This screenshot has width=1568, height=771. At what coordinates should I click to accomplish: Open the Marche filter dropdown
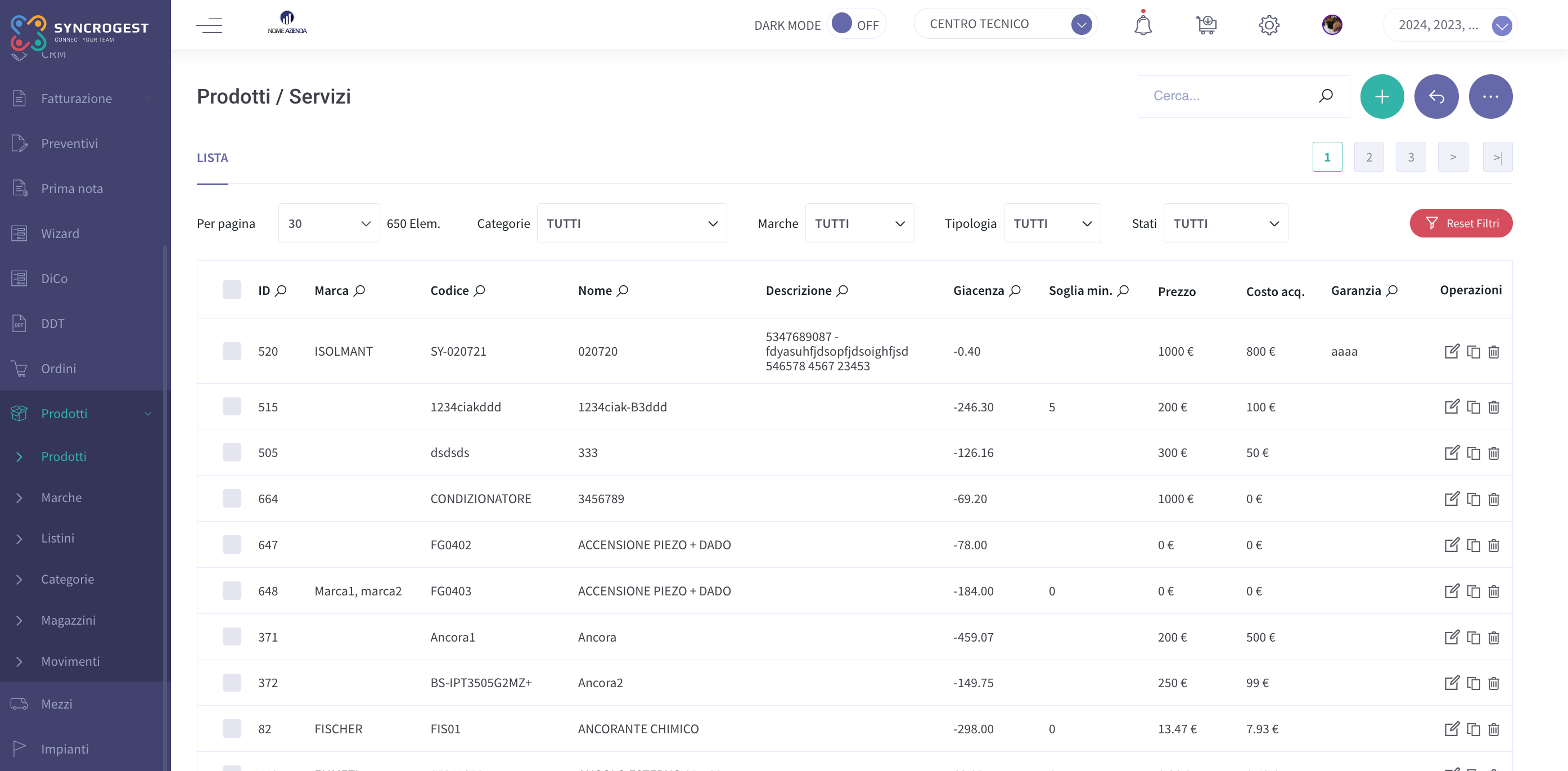(859, 223)
